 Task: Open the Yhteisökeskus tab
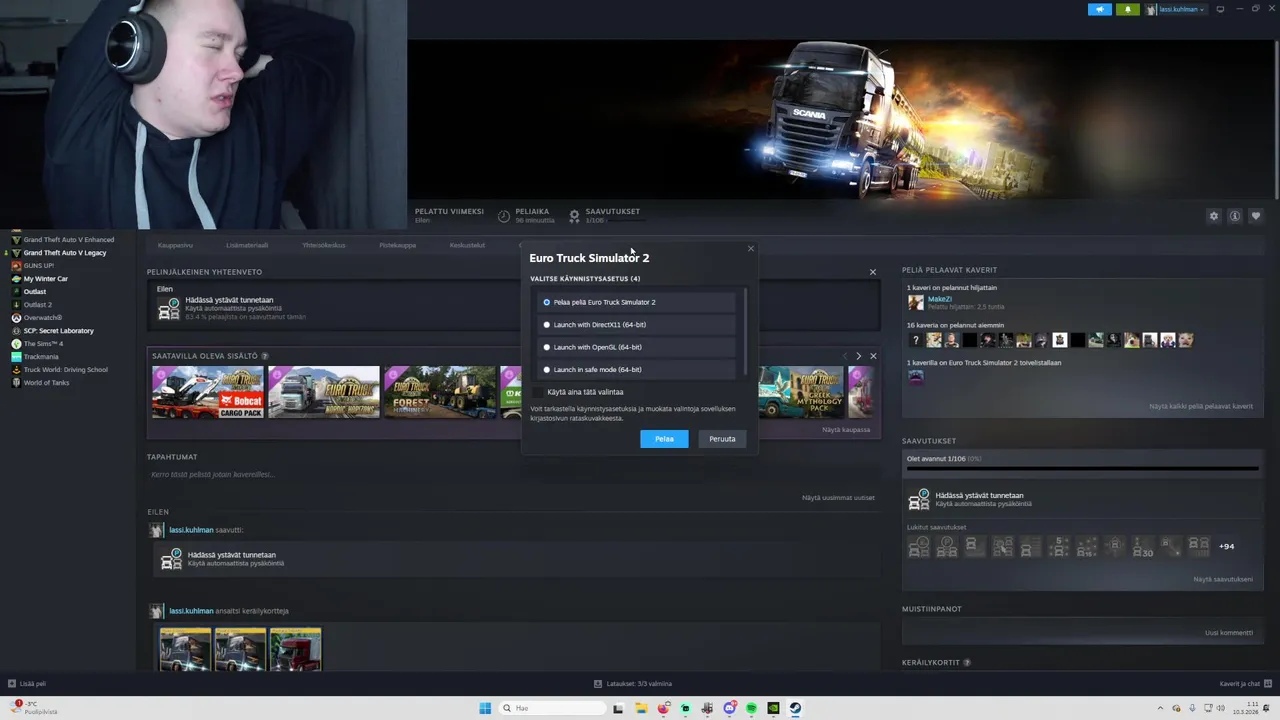324,245
